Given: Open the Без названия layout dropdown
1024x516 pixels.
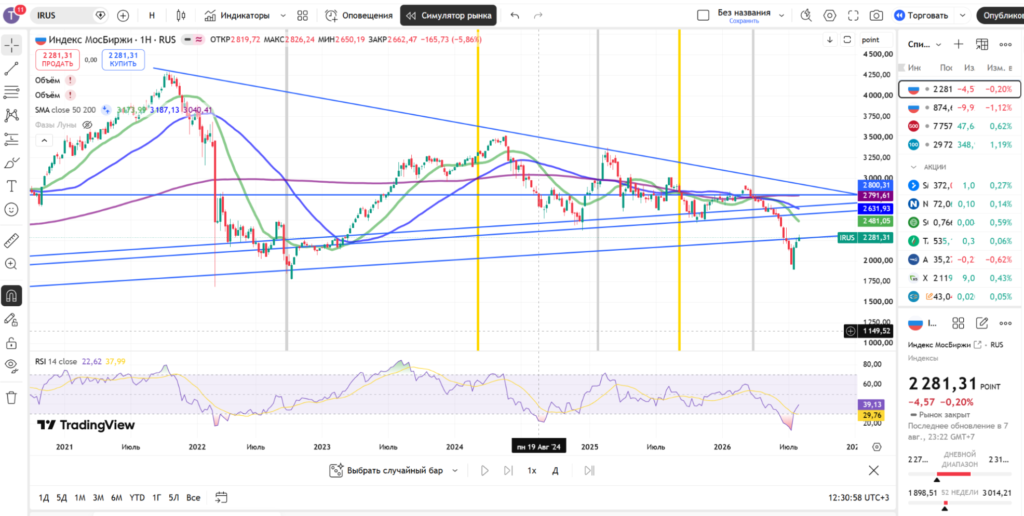Looking at the screenshot, I should tap(750, 13).
